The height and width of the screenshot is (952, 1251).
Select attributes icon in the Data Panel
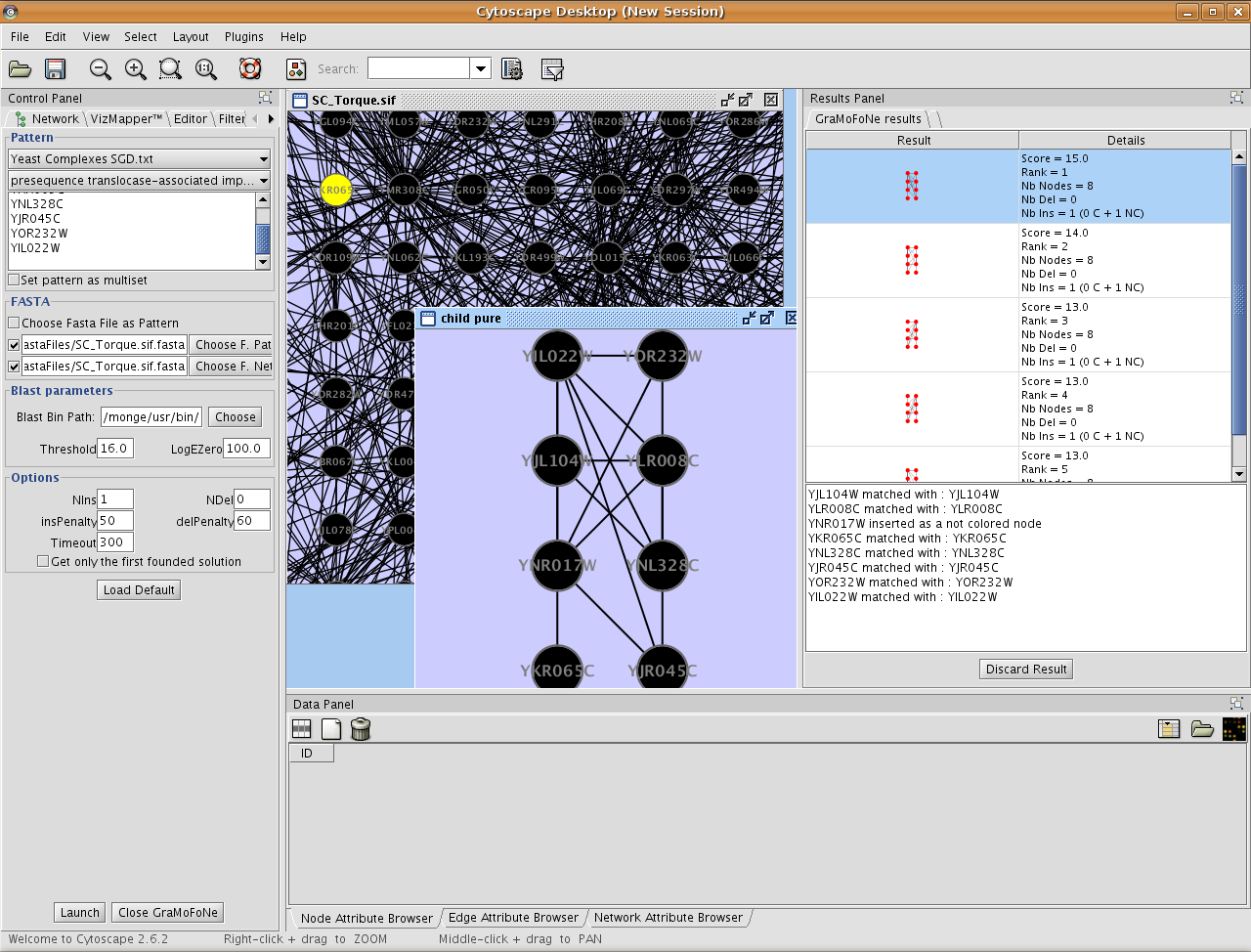tap(302, 729)
